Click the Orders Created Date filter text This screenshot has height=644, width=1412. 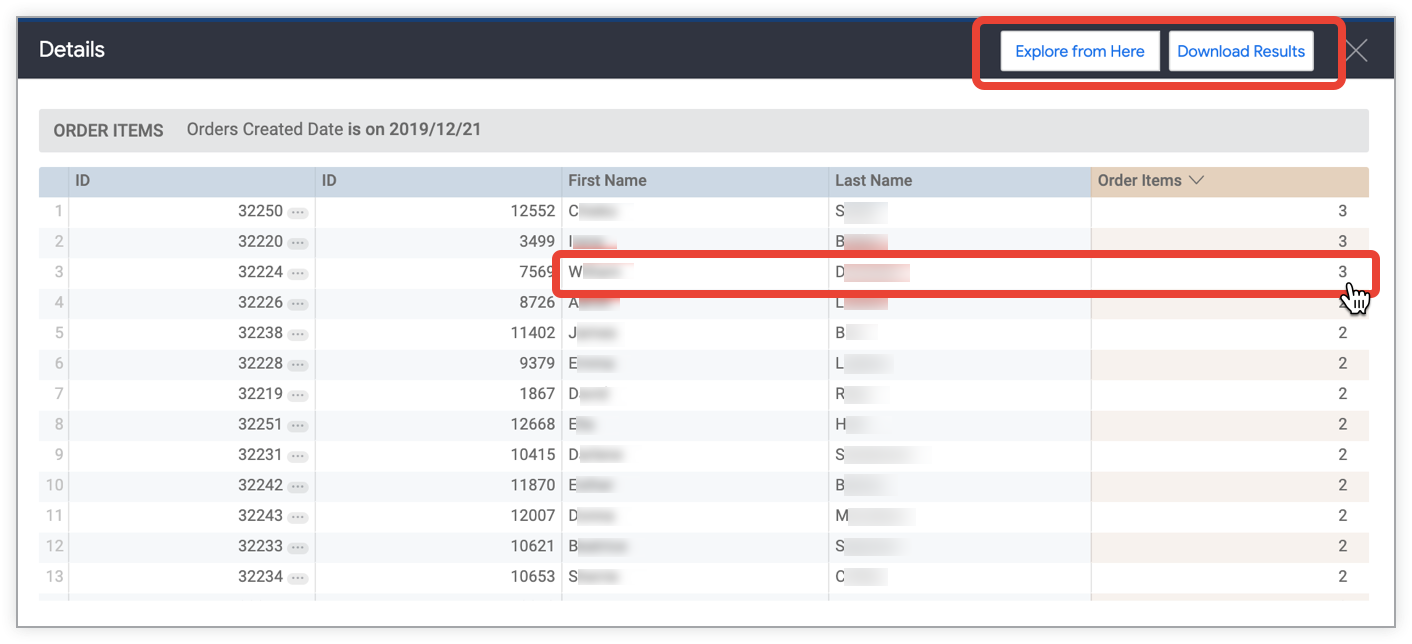coord(334,129)
